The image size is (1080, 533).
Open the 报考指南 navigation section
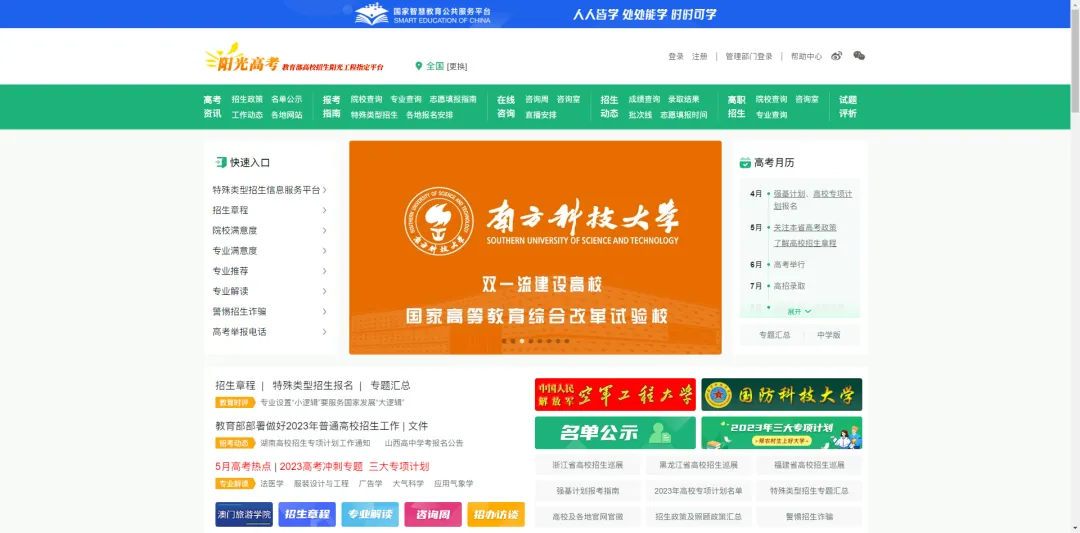[331, 107]
